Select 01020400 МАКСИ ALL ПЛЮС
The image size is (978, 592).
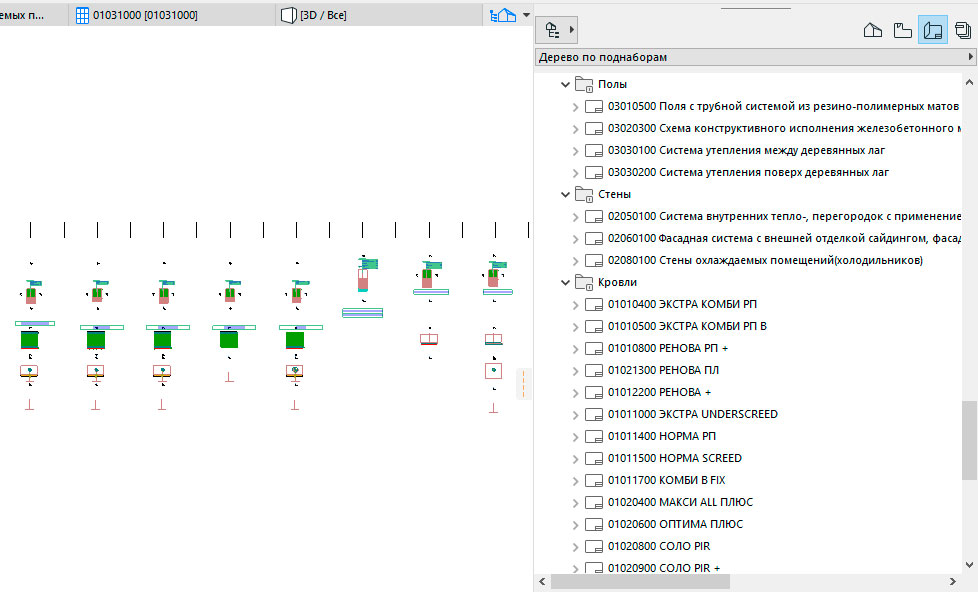pos(680,502)
